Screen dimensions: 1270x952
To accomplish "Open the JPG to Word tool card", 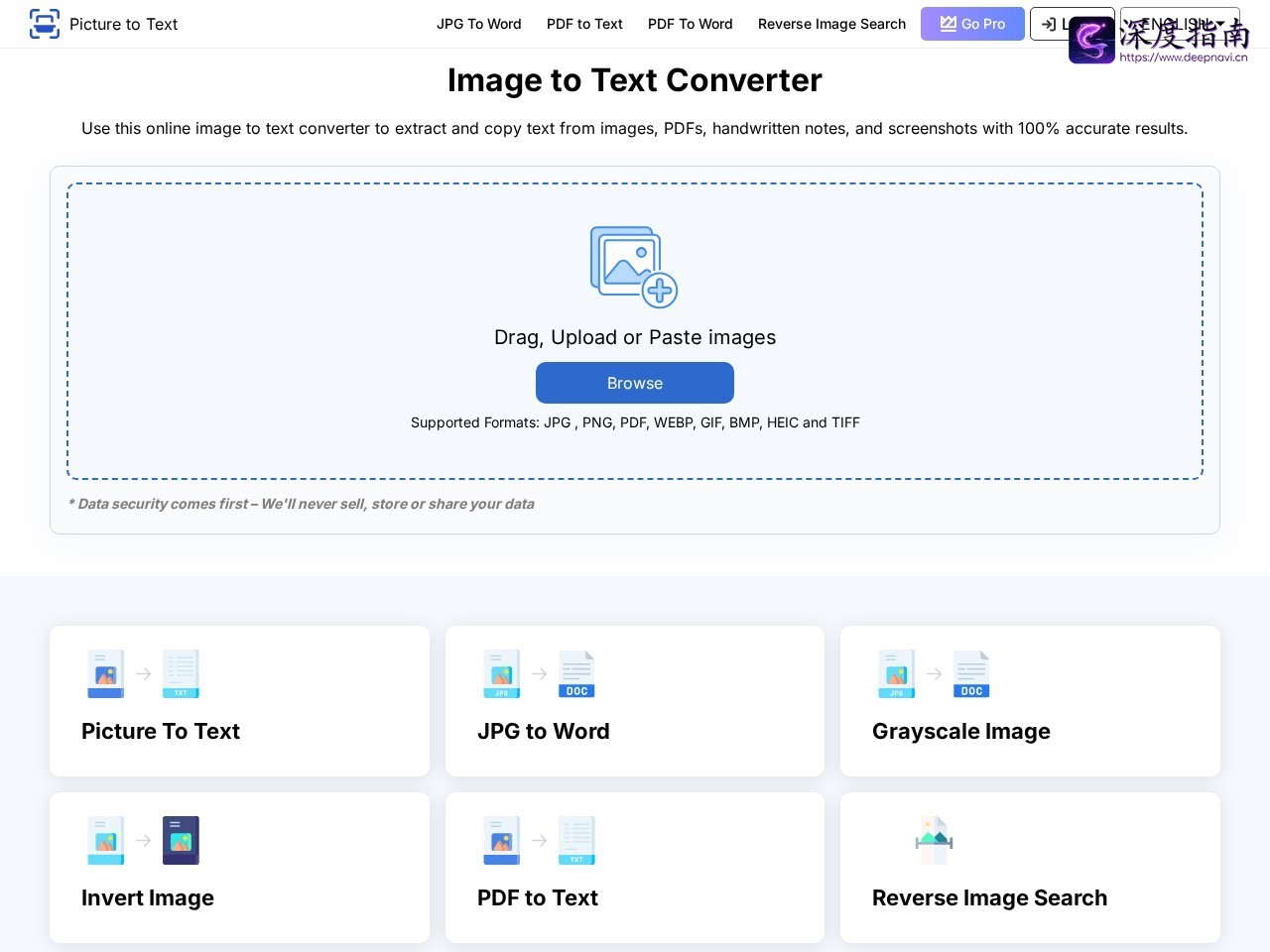I will coord(635,701).
